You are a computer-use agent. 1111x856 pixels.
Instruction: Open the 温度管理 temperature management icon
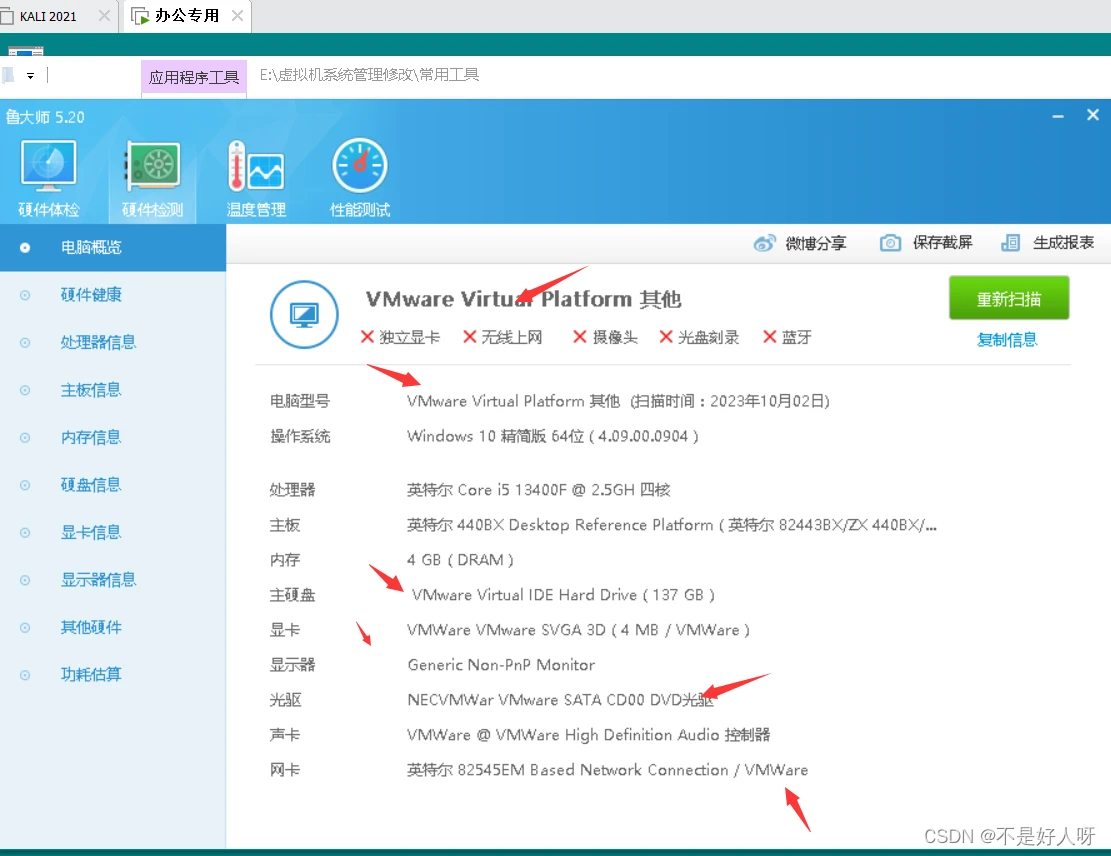pos(256,167)
